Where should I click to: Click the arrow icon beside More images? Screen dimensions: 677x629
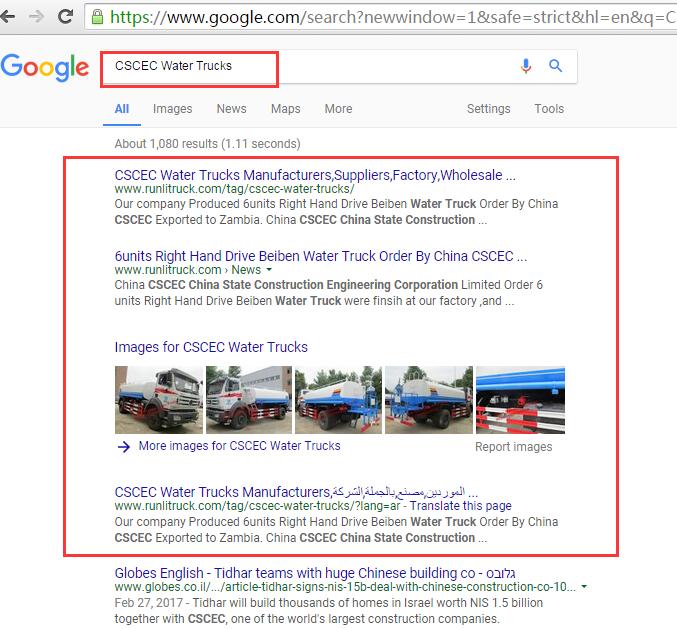click(x=124, y=446)
